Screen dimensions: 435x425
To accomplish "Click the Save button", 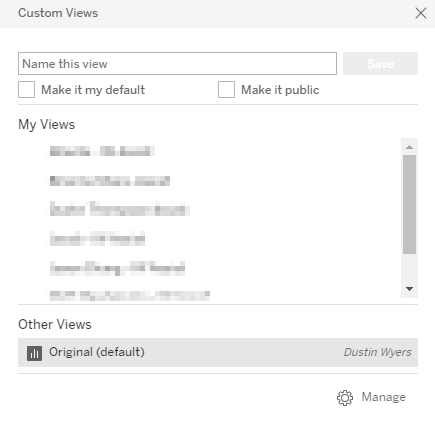I will [380, 63].
